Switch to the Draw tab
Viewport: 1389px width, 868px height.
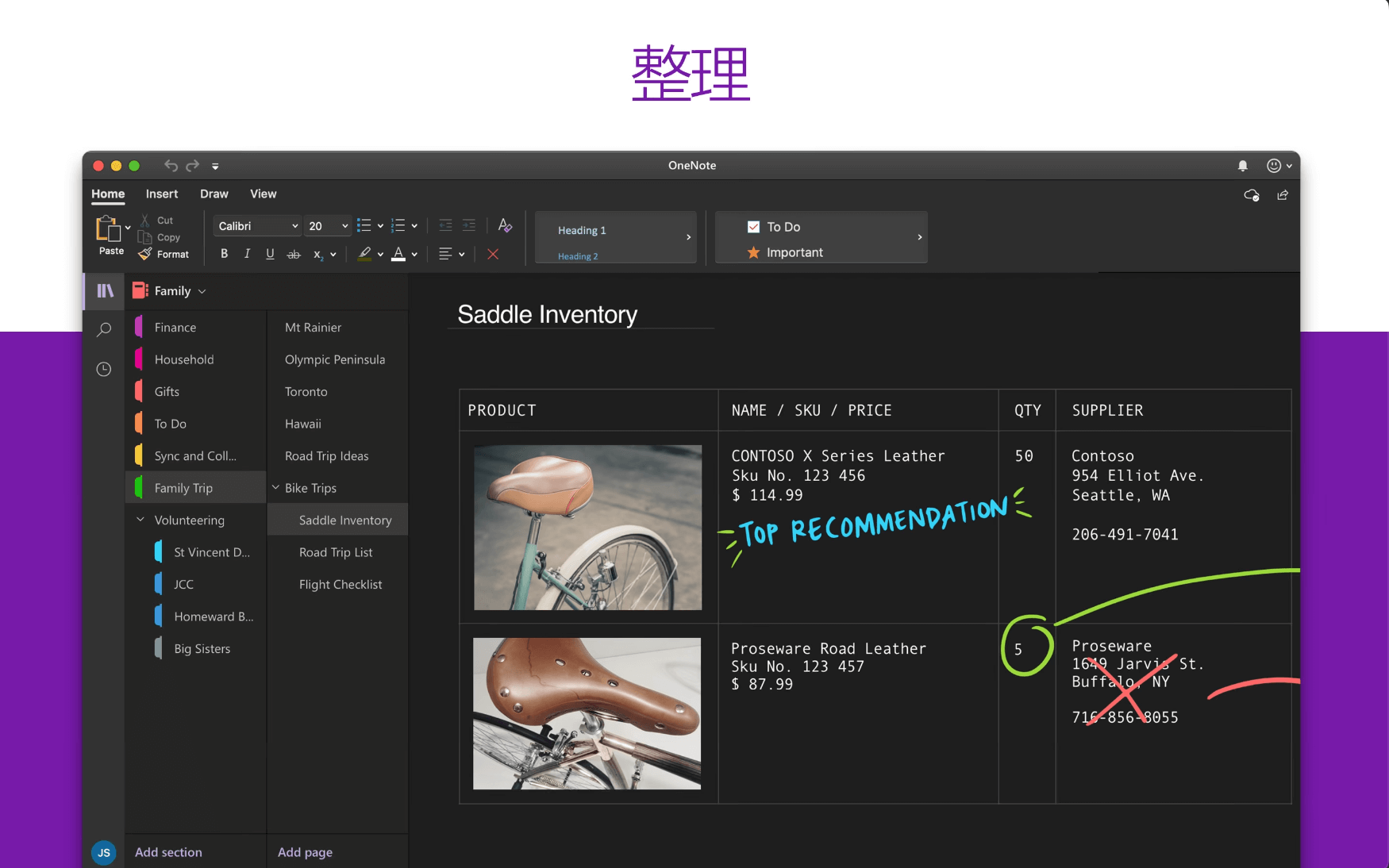214,194
